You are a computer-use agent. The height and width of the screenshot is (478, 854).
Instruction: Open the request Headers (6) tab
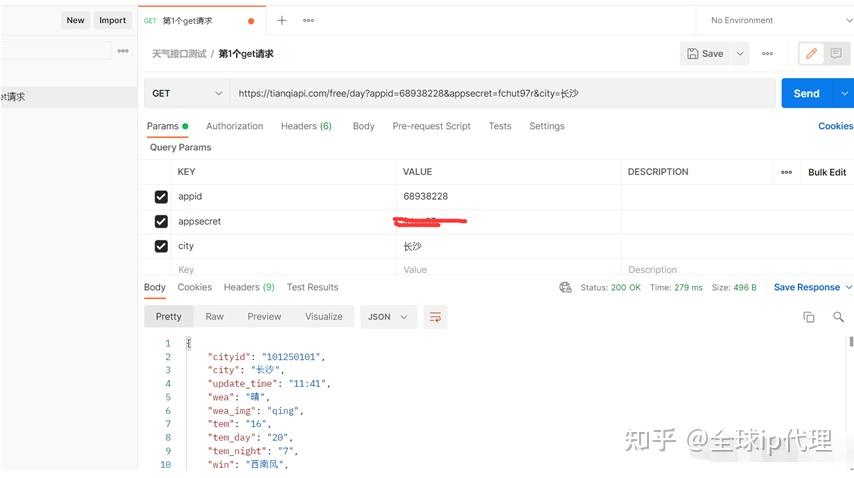(x=306, y=126)
